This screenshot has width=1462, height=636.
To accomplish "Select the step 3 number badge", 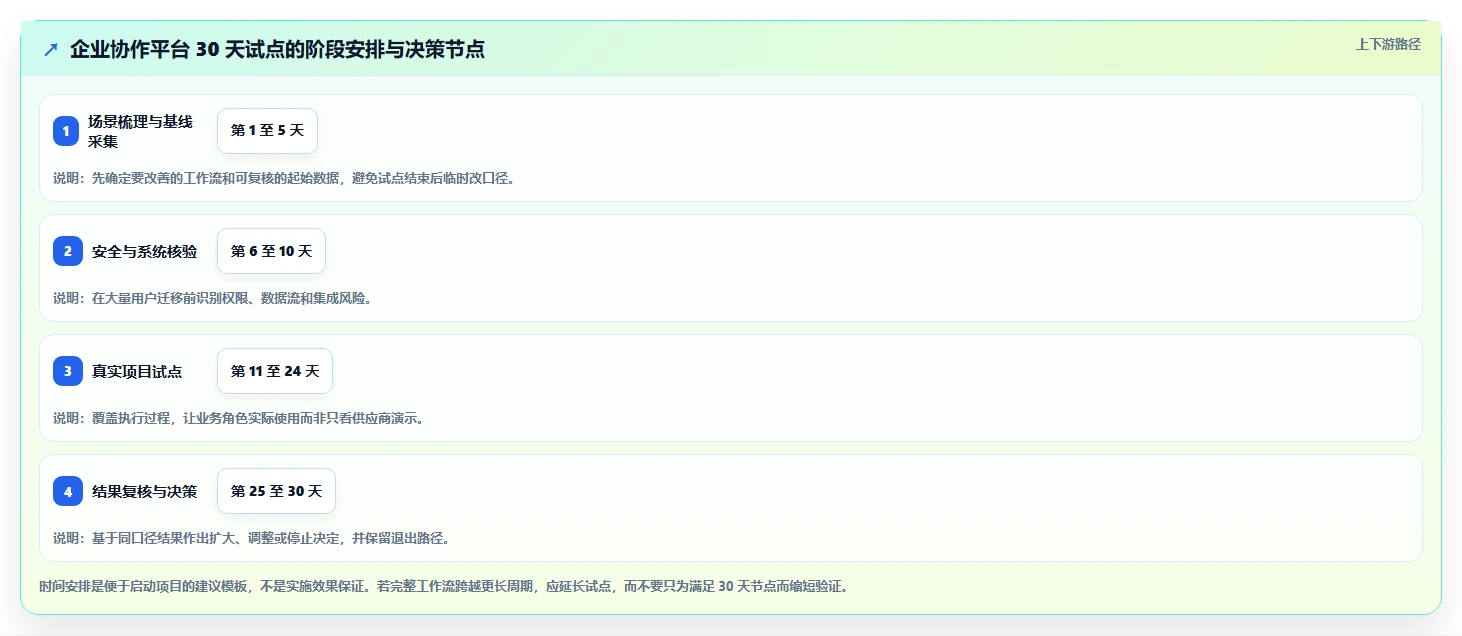I will [66, 371].
